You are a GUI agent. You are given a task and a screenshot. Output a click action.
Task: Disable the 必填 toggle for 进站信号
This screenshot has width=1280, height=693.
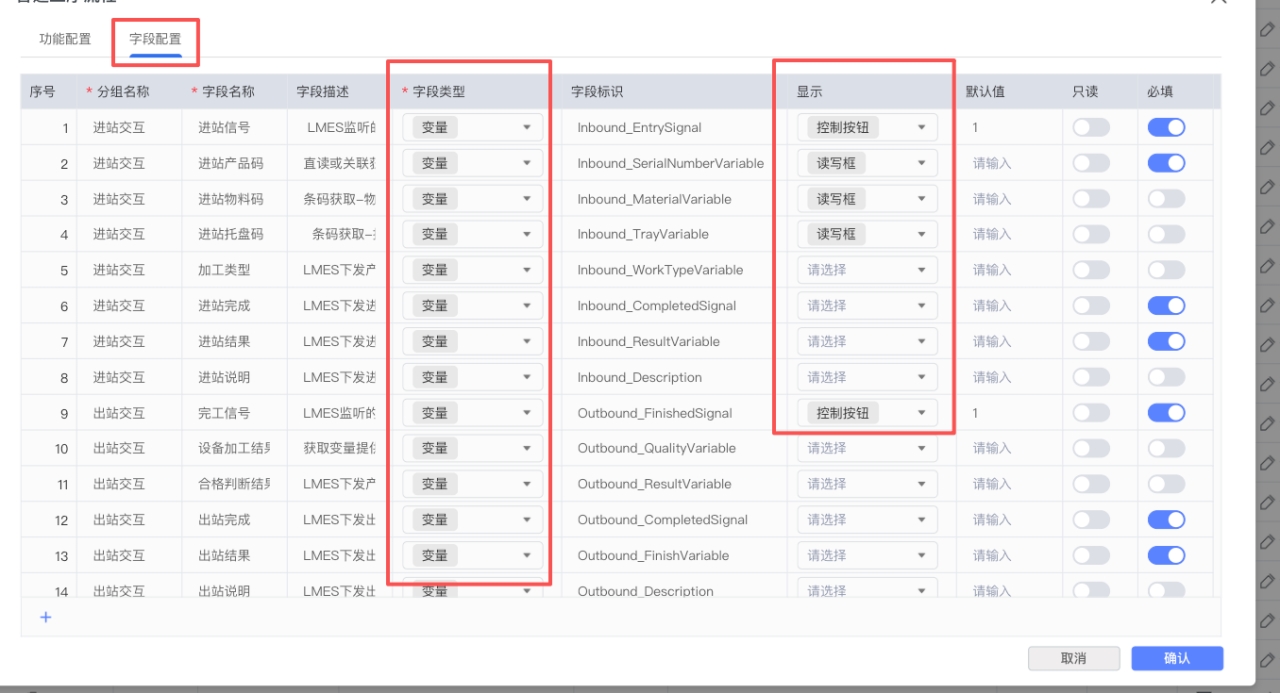tap(1166, 127)
